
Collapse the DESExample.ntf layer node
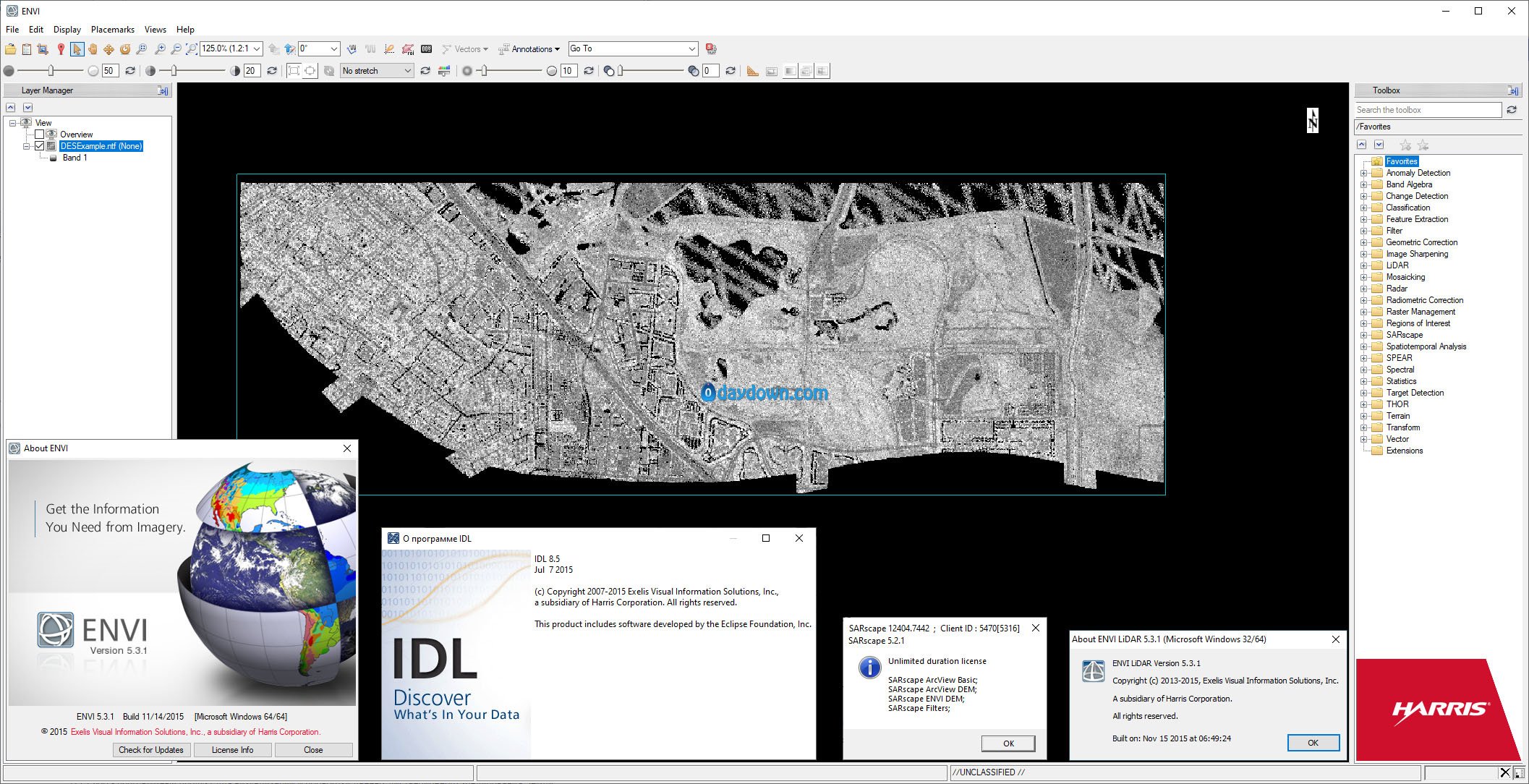[27, 146]
